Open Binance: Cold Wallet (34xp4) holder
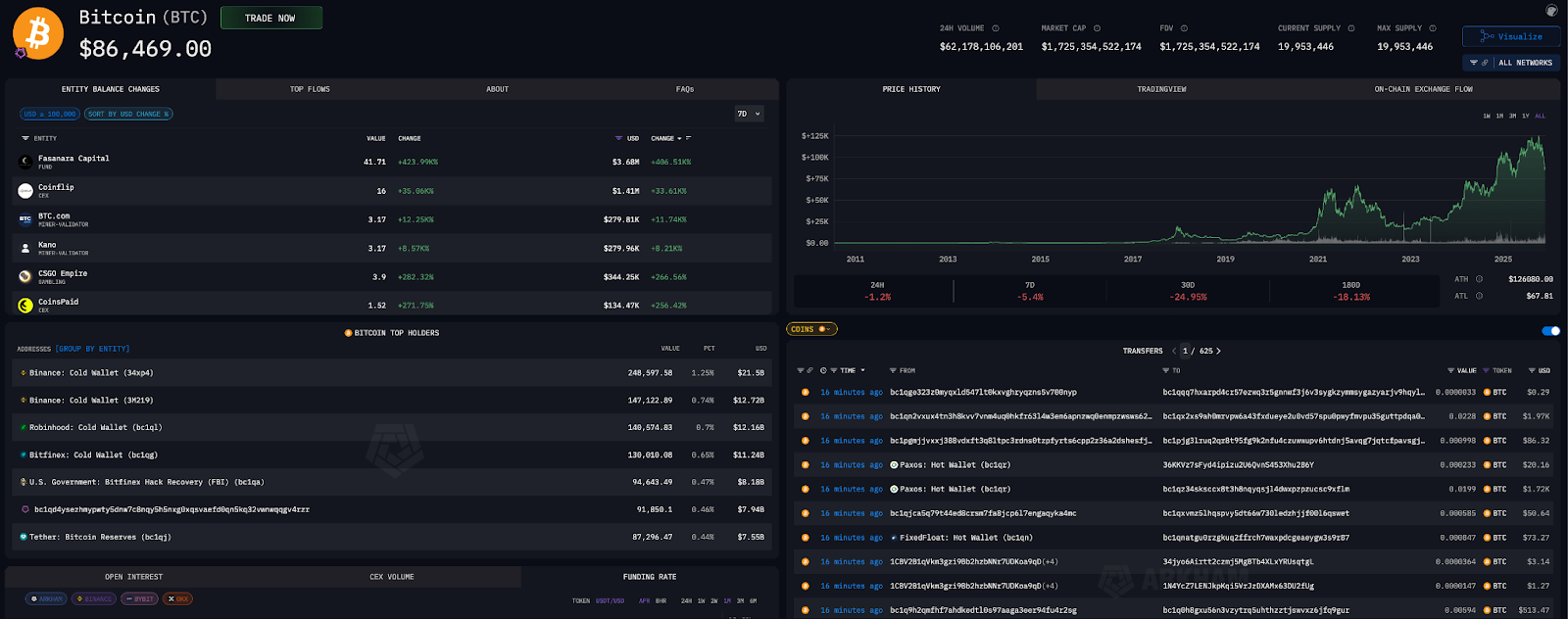Screen dimensions: 1568x619 (x=91, y=373)
